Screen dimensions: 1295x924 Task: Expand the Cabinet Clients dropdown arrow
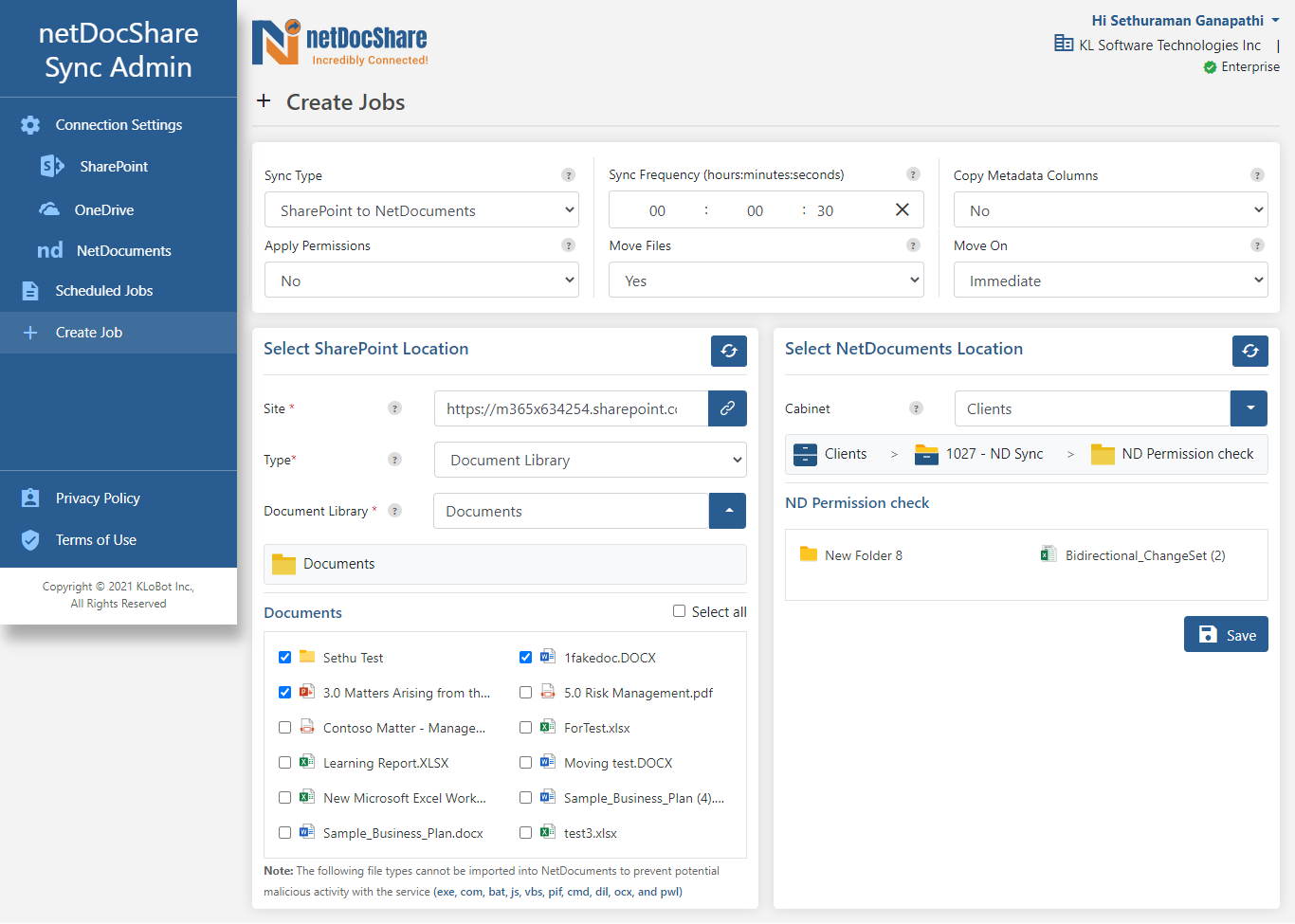point(1249,408)
